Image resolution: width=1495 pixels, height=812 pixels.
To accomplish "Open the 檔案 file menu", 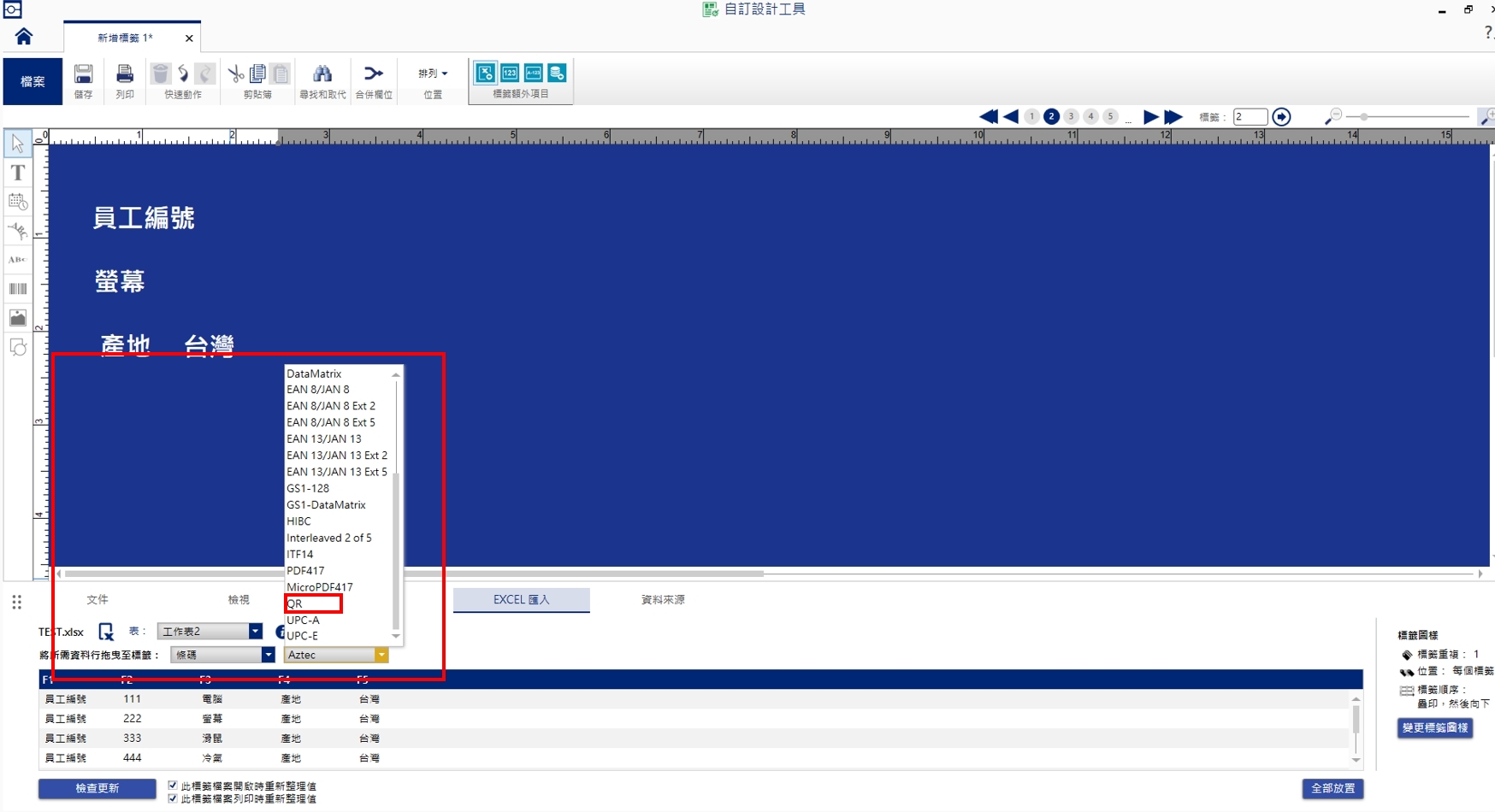I will (x=32, y=81).
